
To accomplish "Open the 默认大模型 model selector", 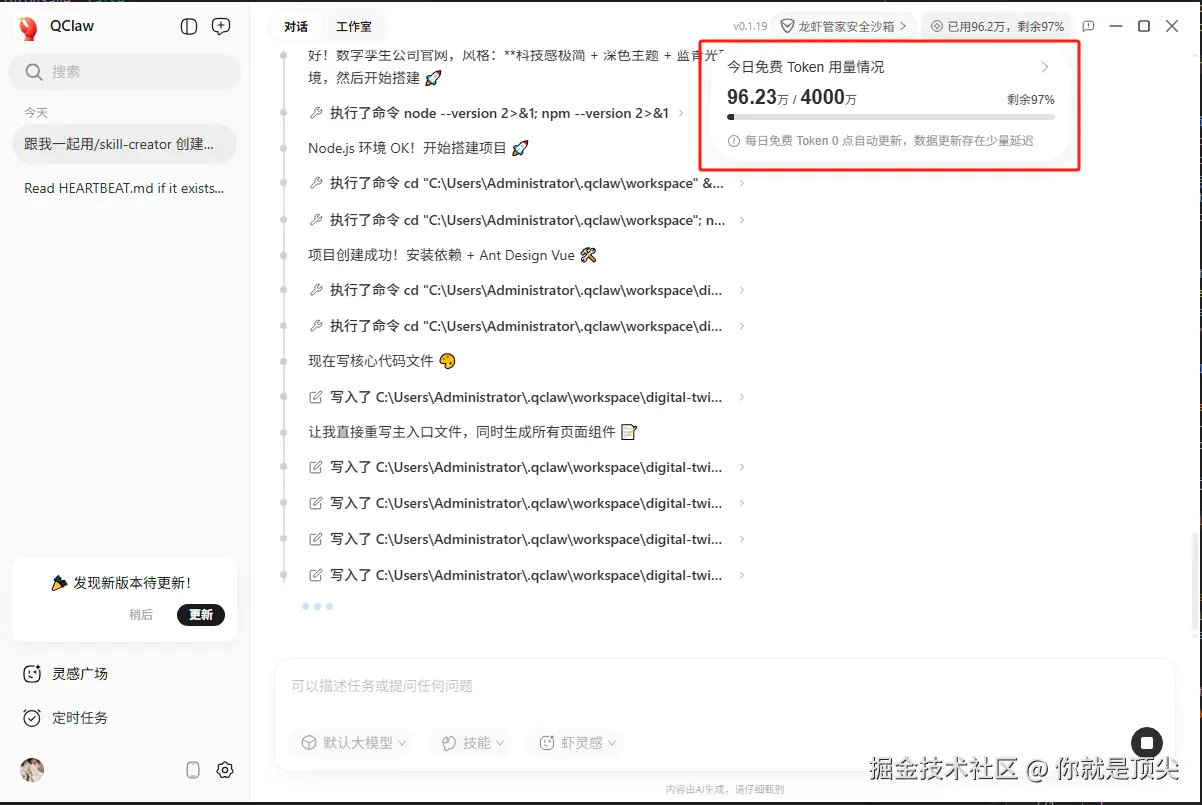I will point(351,742).
